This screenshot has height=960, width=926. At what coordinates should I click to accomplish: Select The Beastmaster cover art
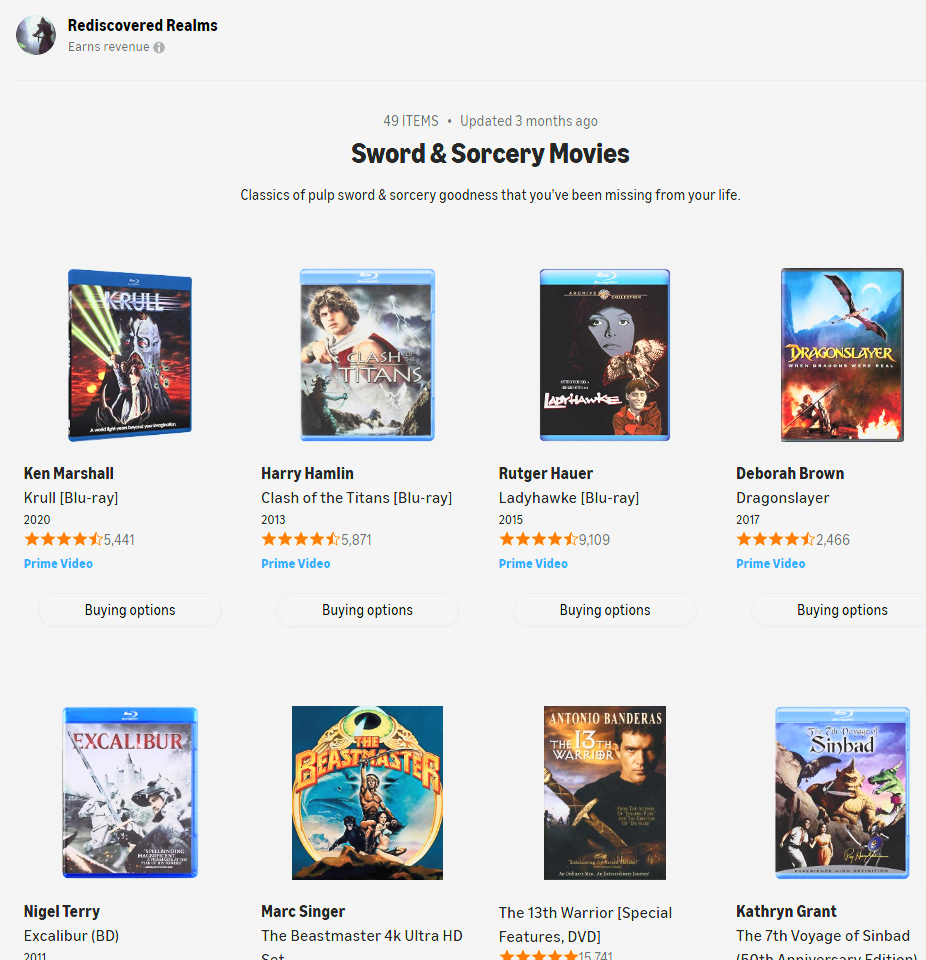[x=367, y=793]
